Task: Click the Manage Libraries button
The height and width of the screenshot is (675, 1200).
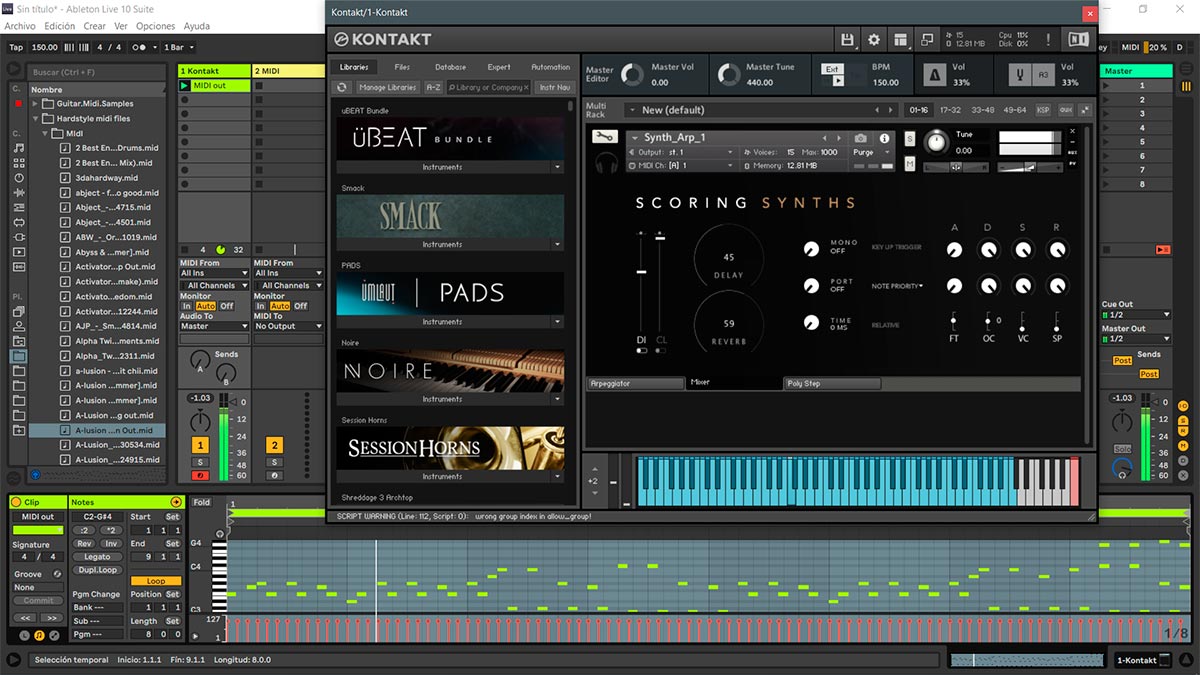Action: [386, 88]
